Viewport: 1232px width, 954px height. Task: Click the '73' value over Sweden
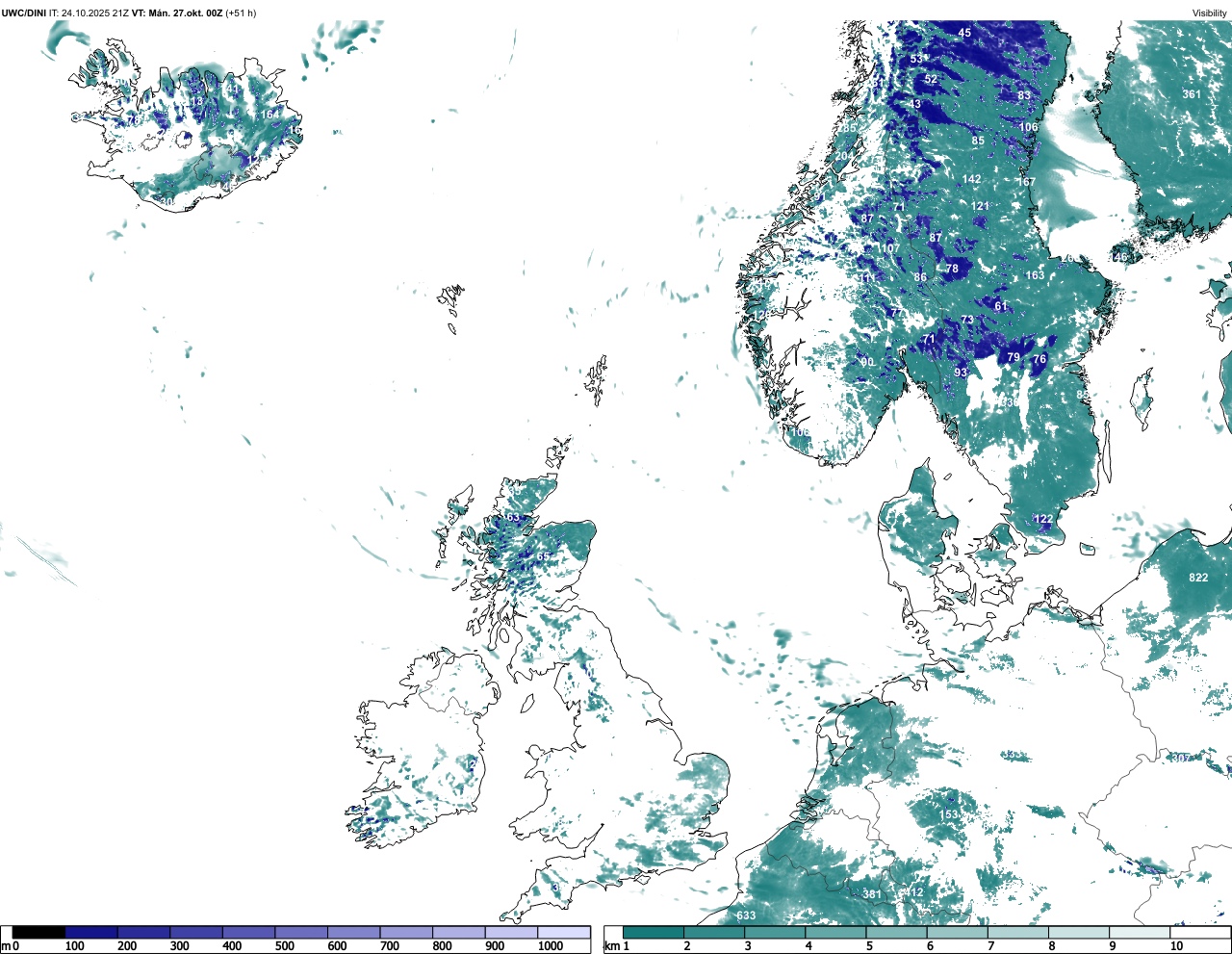(967, 321)
